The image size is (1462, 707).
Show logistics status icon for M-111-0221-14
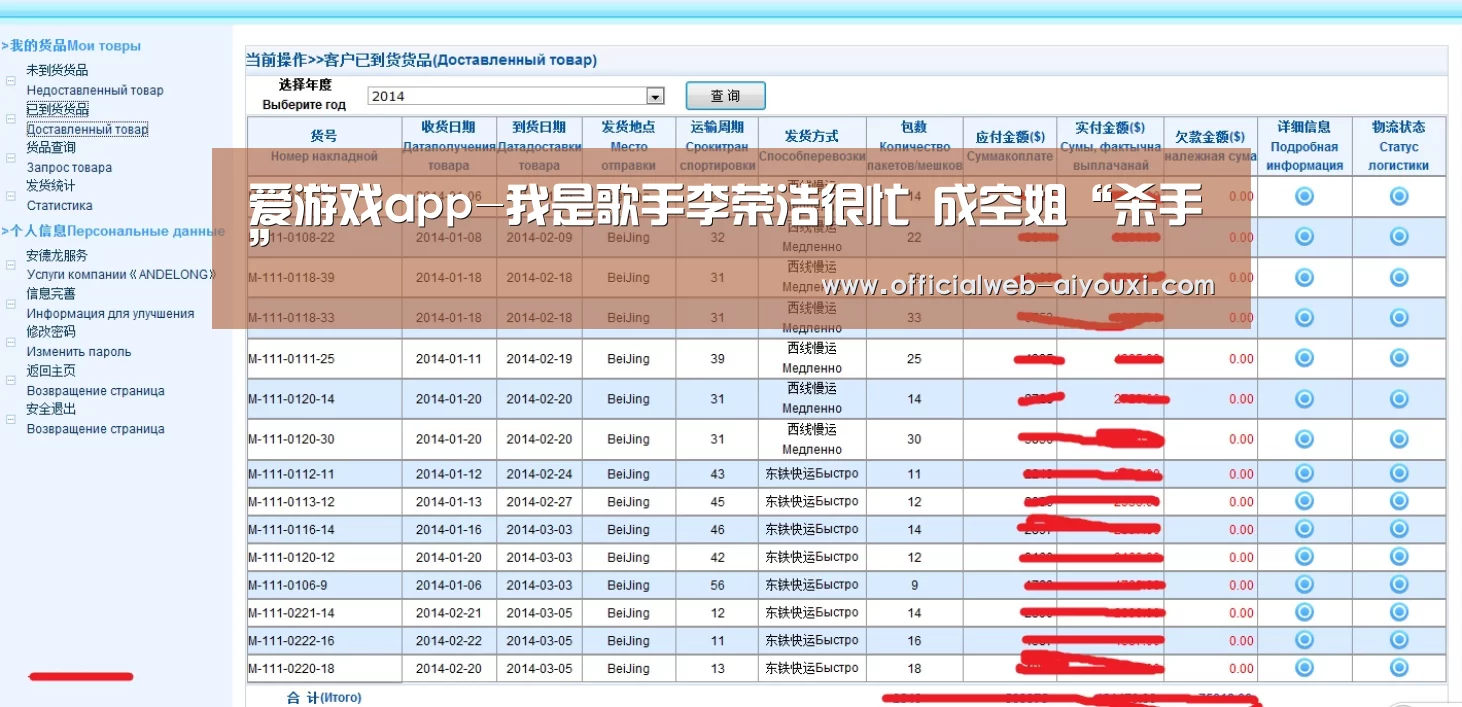tap(1398, 612)
